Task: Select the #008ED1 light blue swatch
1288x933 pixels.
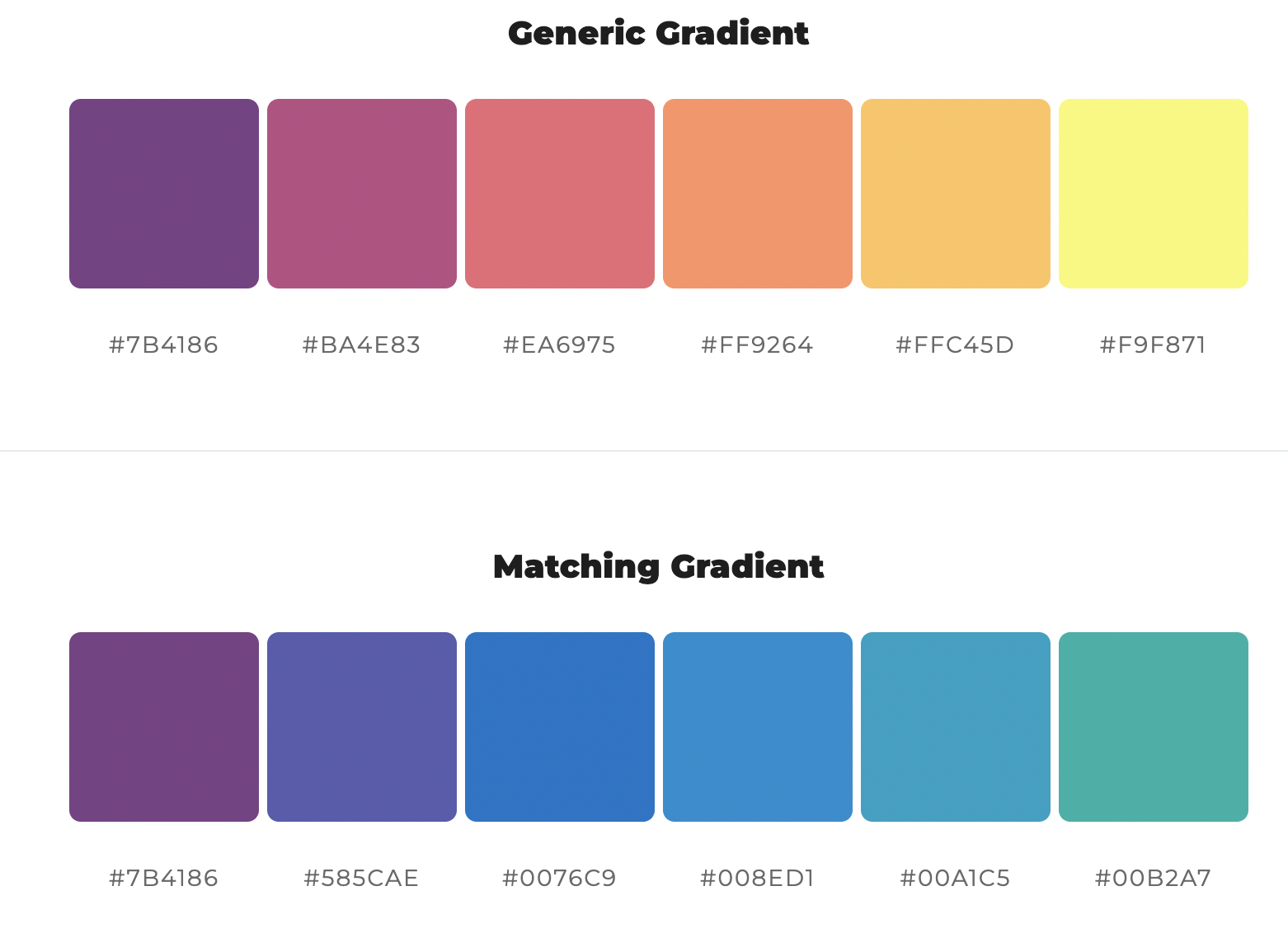Action: coord(758,727)
